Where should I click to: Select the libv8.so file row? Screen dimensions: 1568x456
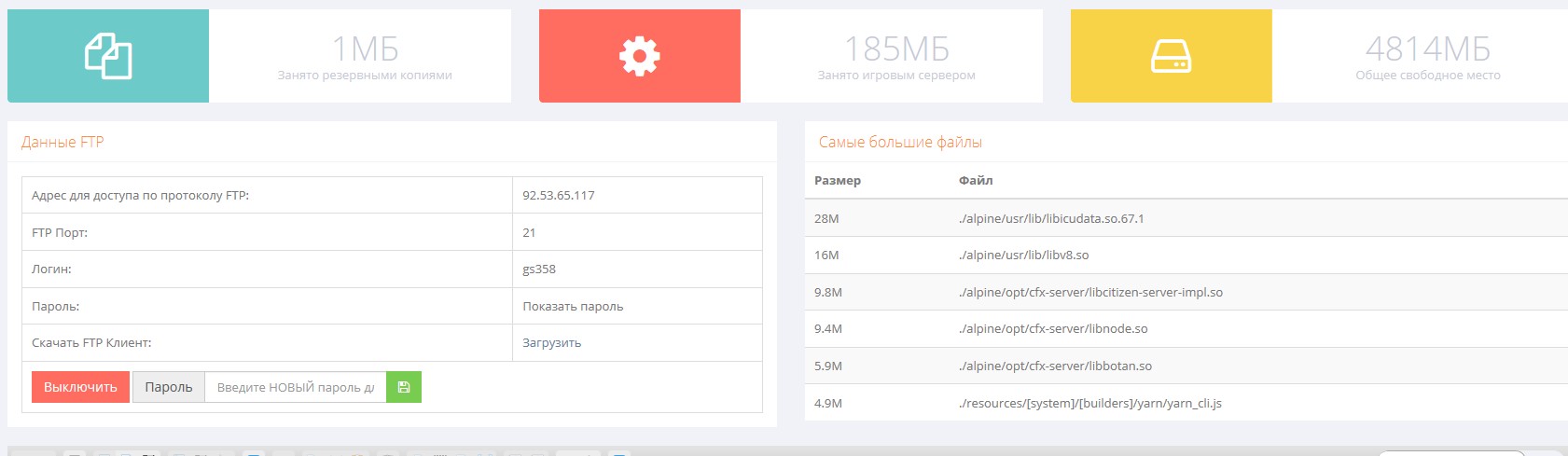point(1023,255)
